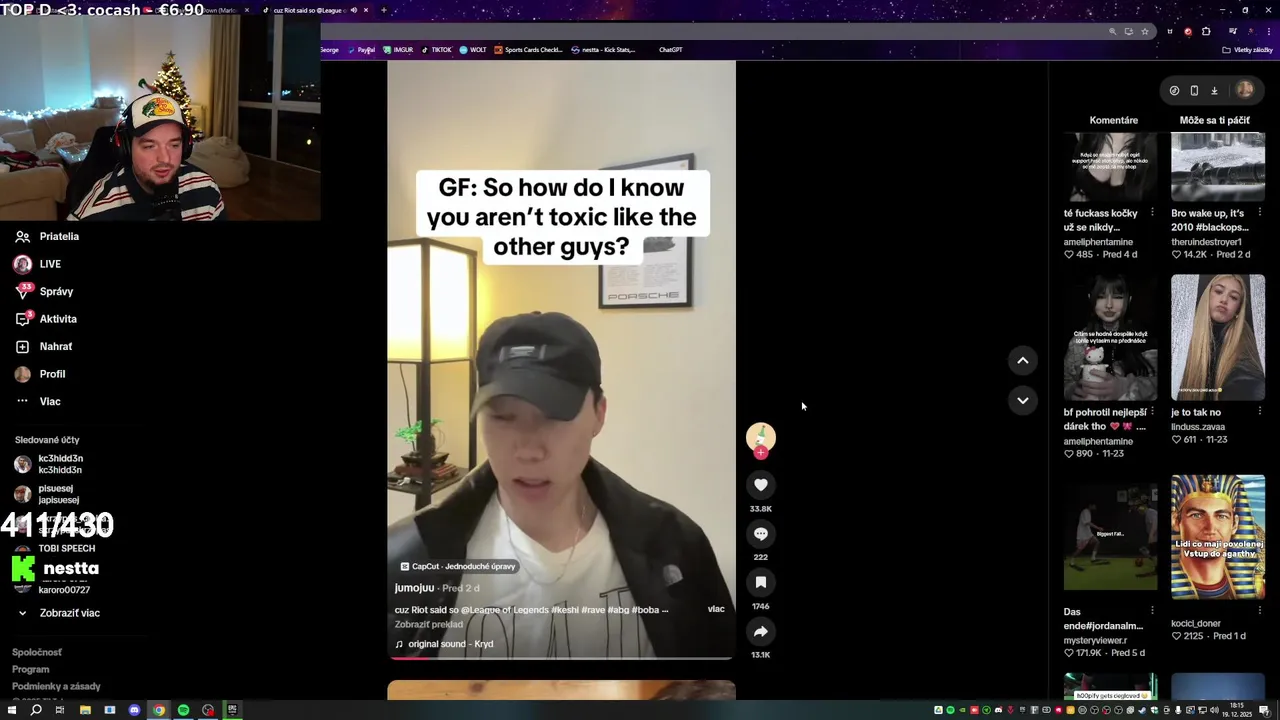Viewport: 1280px width, 720px height.
Task: Open options for 'té fuckass kočky' video
Action: (1152, 213)
